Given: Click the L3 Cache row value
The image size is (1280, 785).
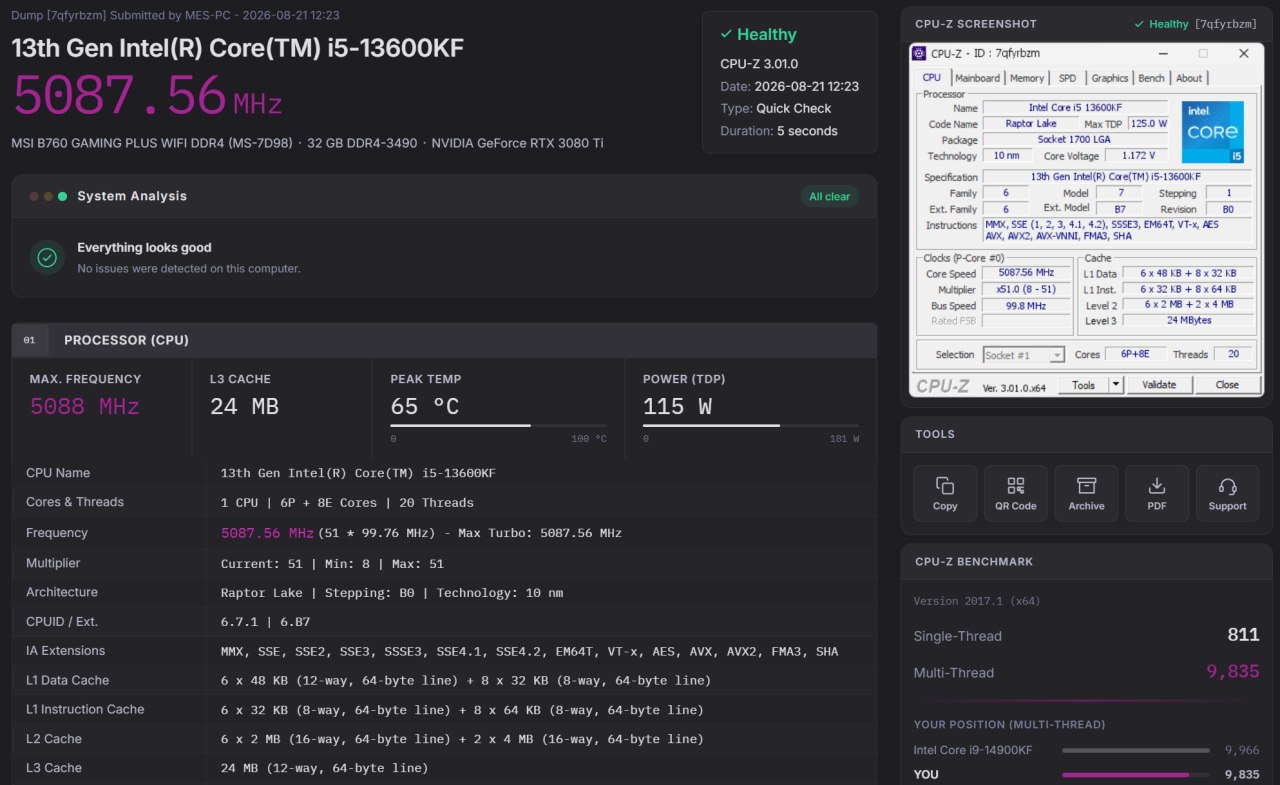Looking at the screenshot, I should click(324, 768).
